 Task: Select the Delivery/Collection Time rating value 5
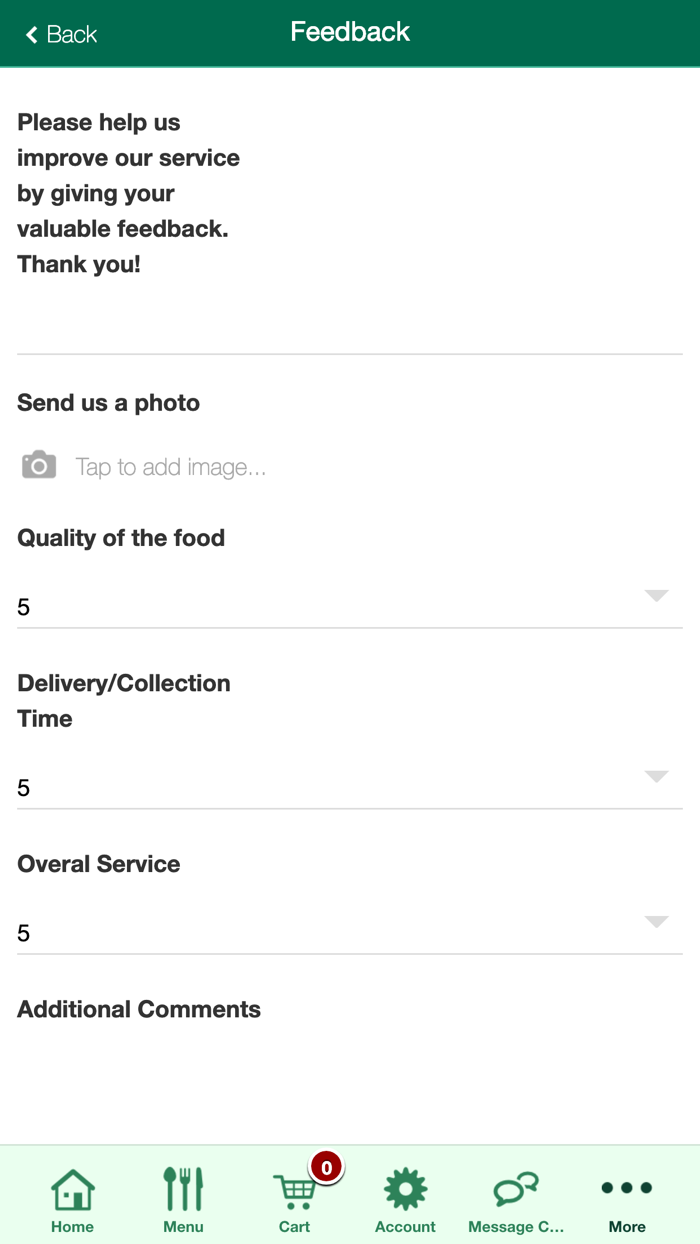point(22,786)
